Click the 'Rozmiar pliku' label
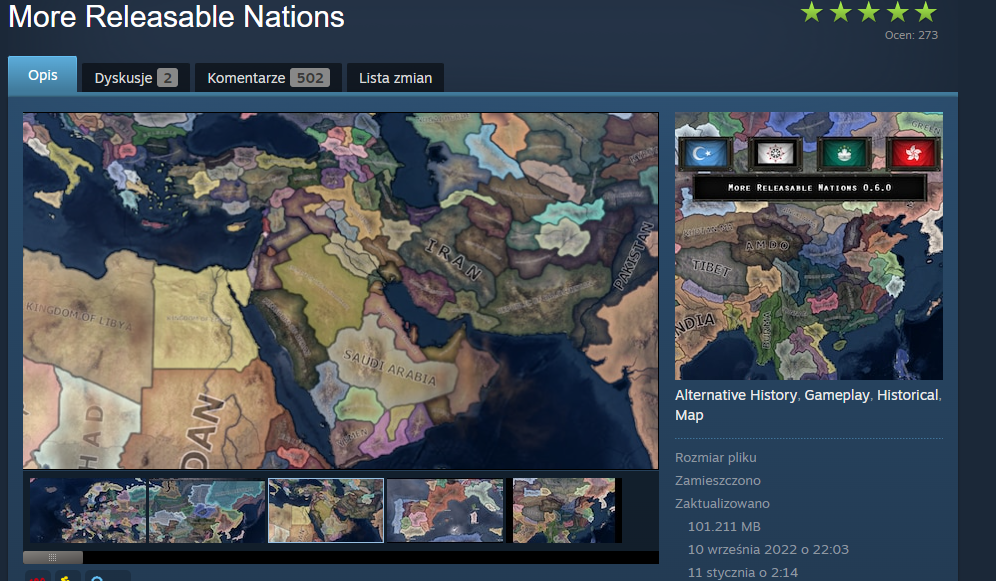 coord(715,457)
